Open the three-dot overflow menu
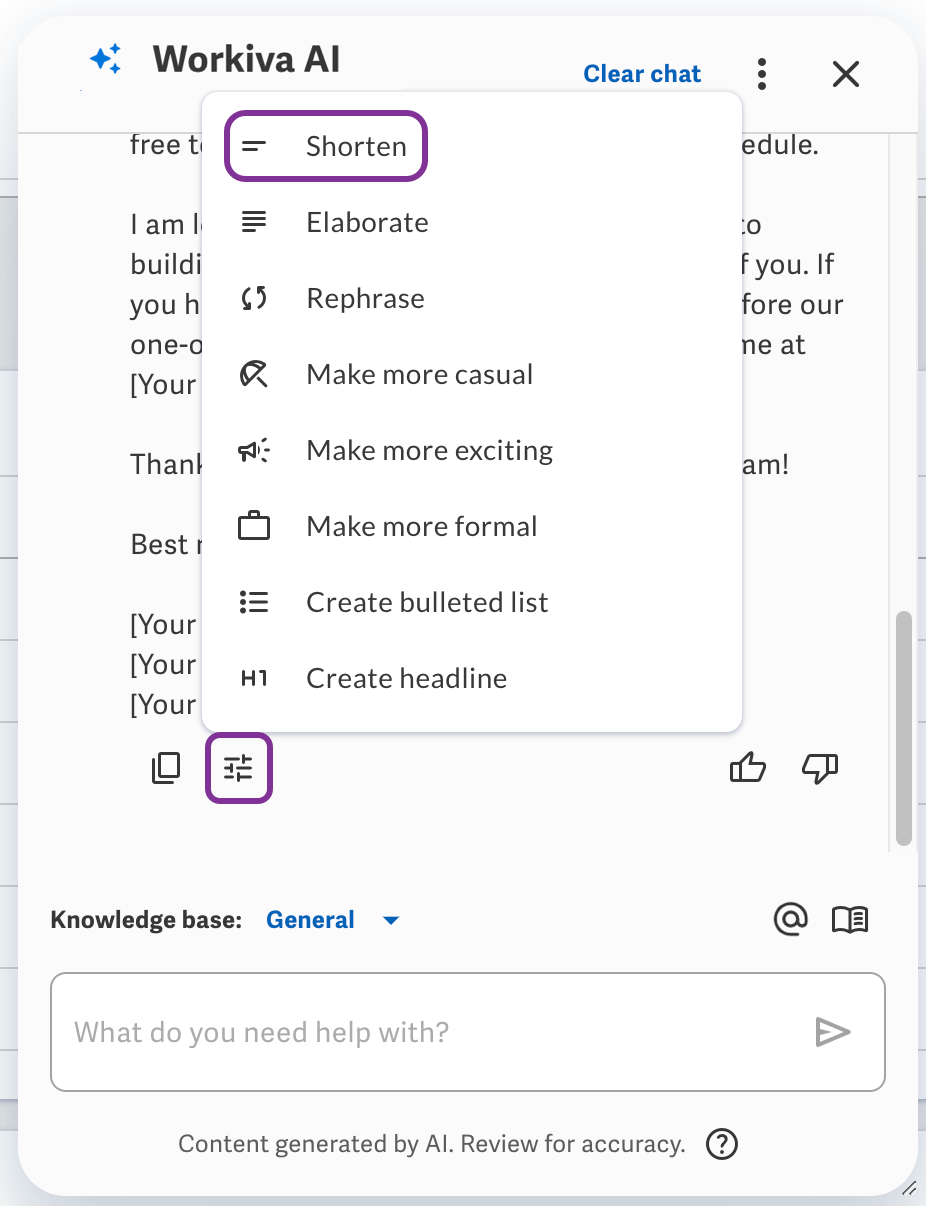This screenshot has width=926, height=1206. 762,74
